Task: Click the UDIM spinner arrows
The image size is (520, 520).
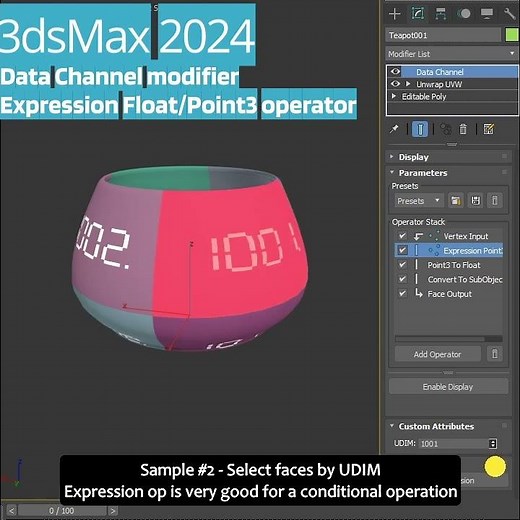Action: [x=493, y=444]
